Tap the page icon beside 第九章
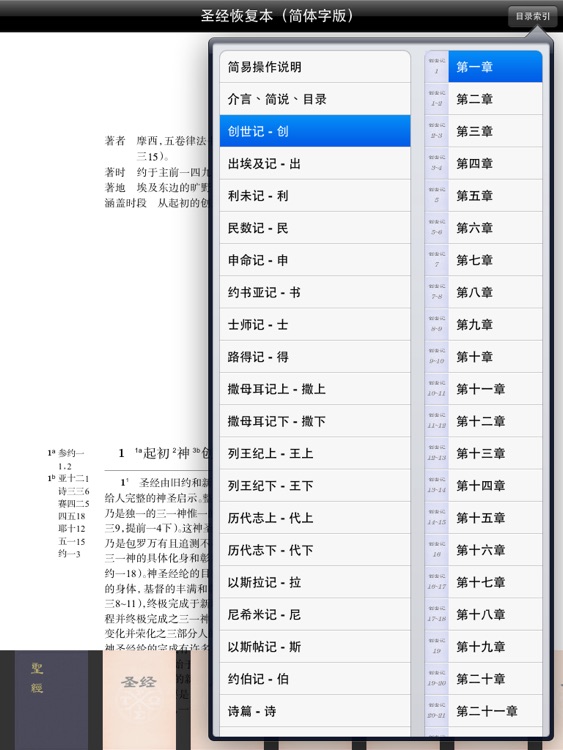563x750 pixels. click(x=436, y=324)
